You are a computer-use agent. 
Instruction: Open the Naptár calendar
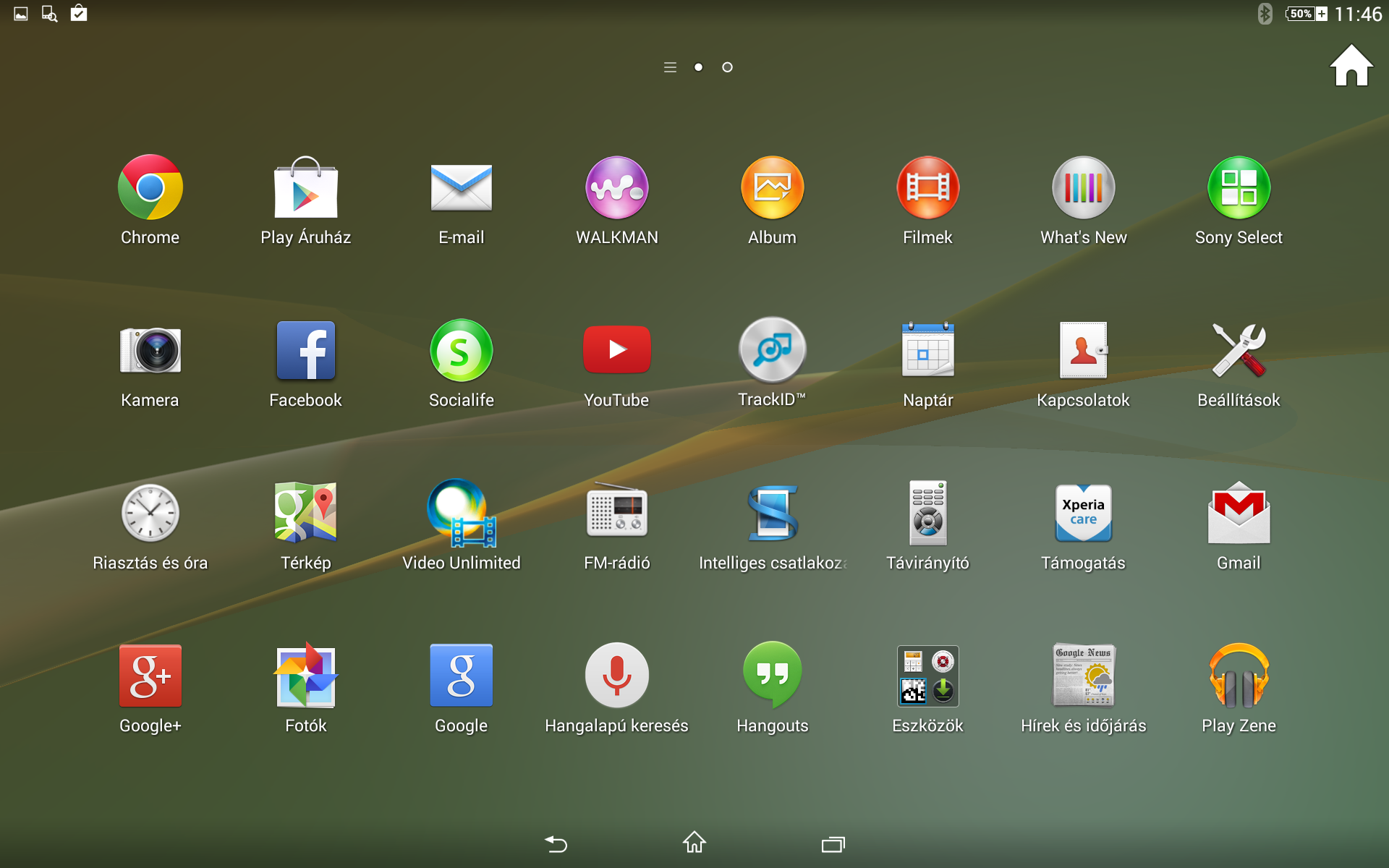(x=928, y=350)
